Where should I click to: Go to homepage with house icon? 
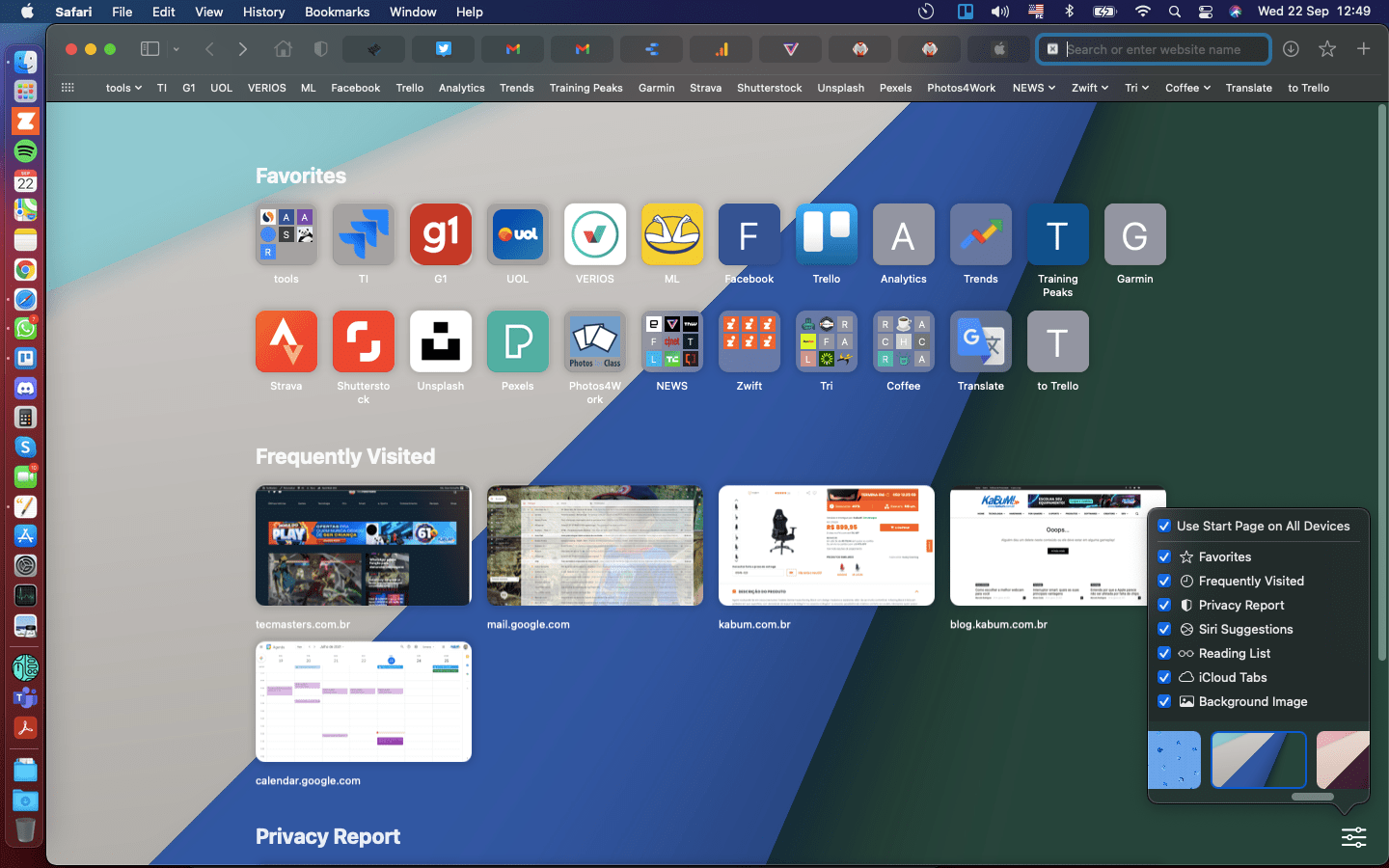[283, 49]
